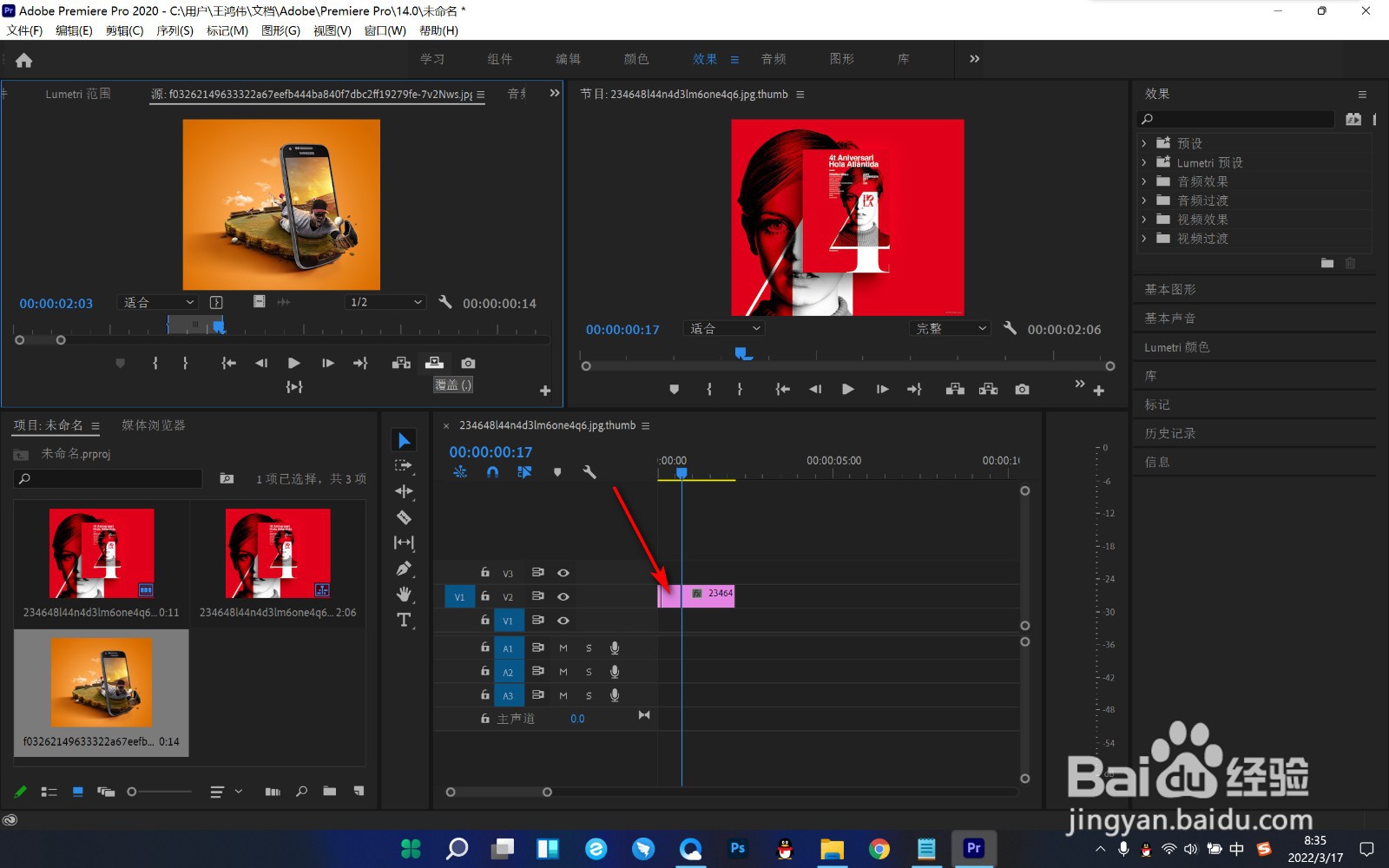Viewport: 1389px width, 868px height.
Task: Open the 剪辑(C) menu
Action: point(125,30)
